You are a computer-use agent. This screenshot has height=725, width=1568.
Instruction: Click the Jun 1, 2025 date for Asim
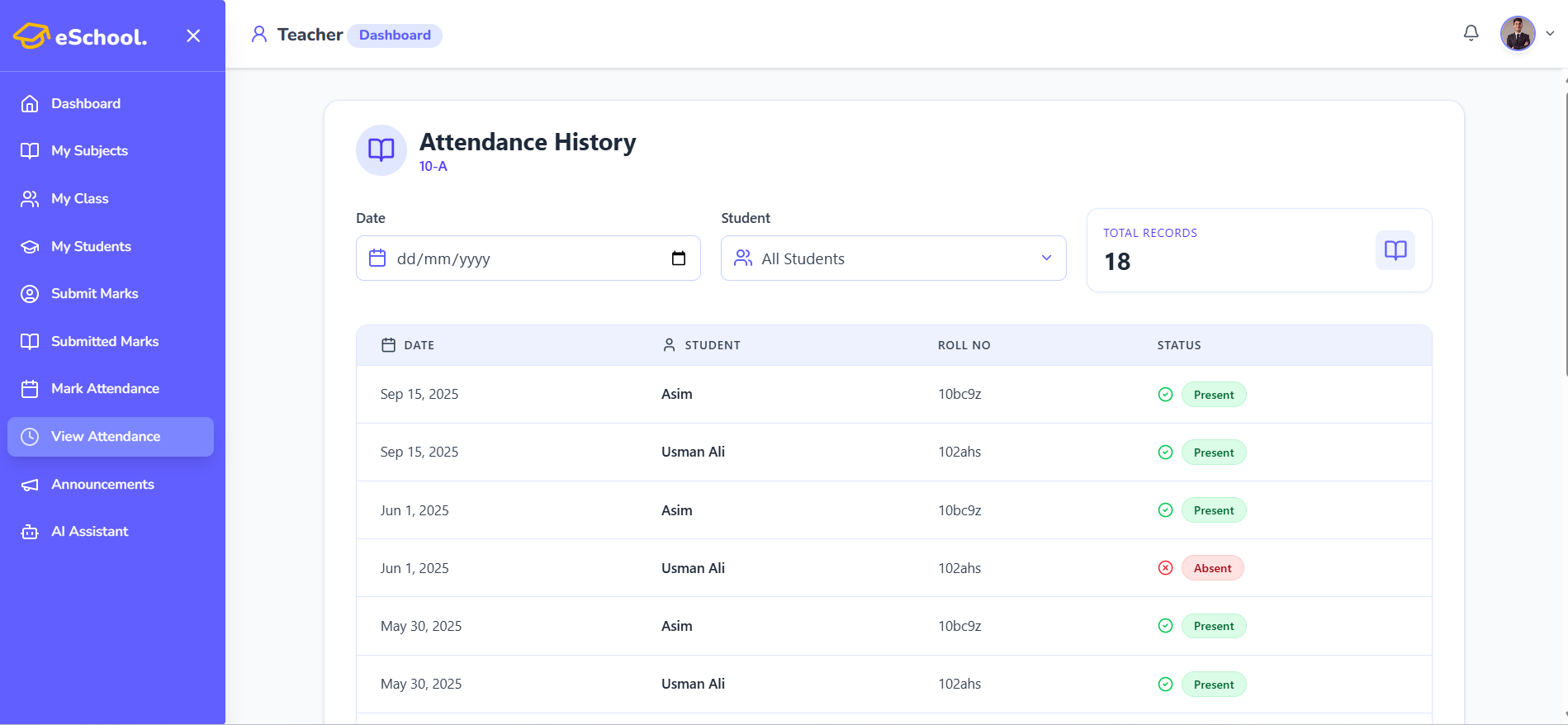(x=415, y=510)
